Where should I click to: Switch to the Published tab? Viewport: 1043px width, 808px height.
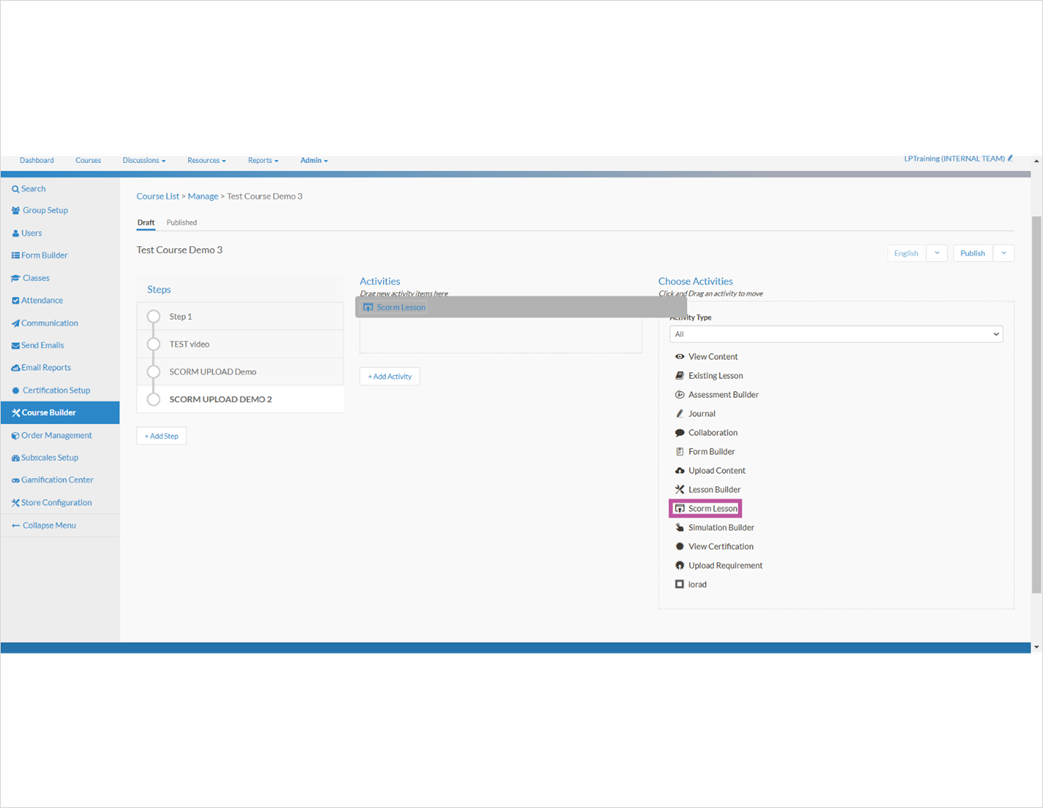point(181,222)
